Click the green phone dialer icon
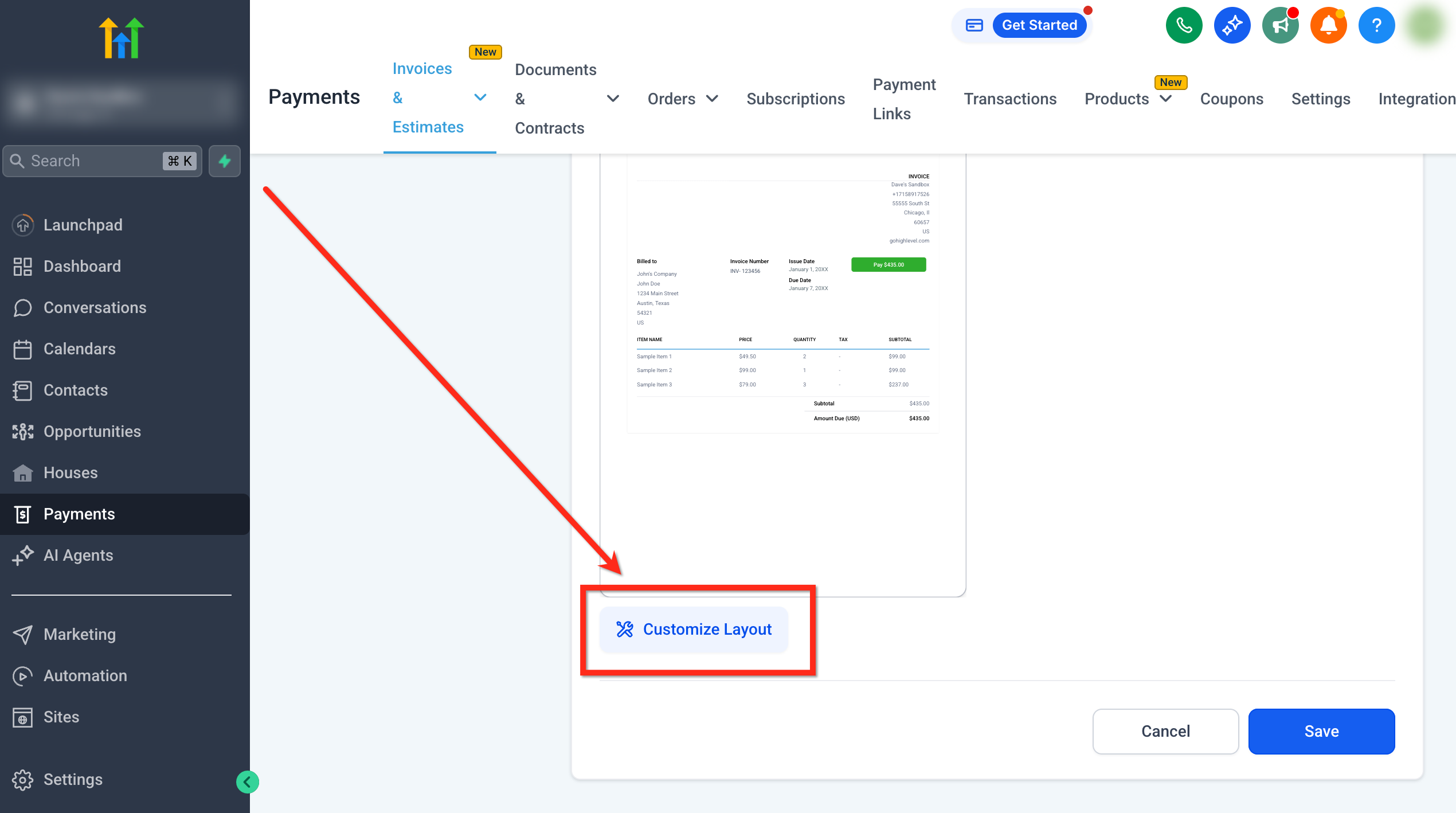This screenshot has width=1456, height=813. tap(1184, 25)
